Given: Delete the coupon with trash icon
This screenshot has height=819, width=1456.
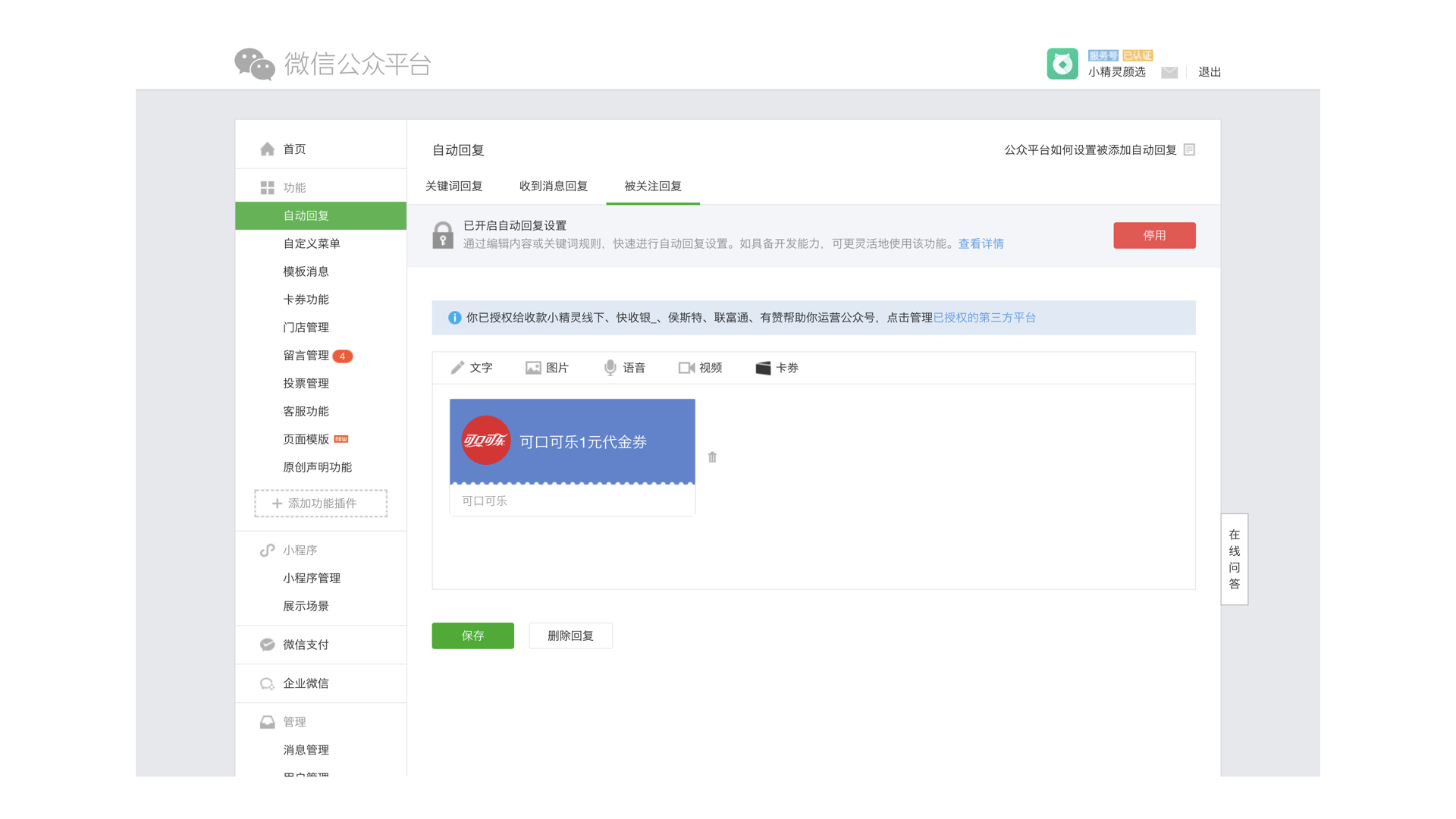Looking at the screenshot, I should pos(712,457).
